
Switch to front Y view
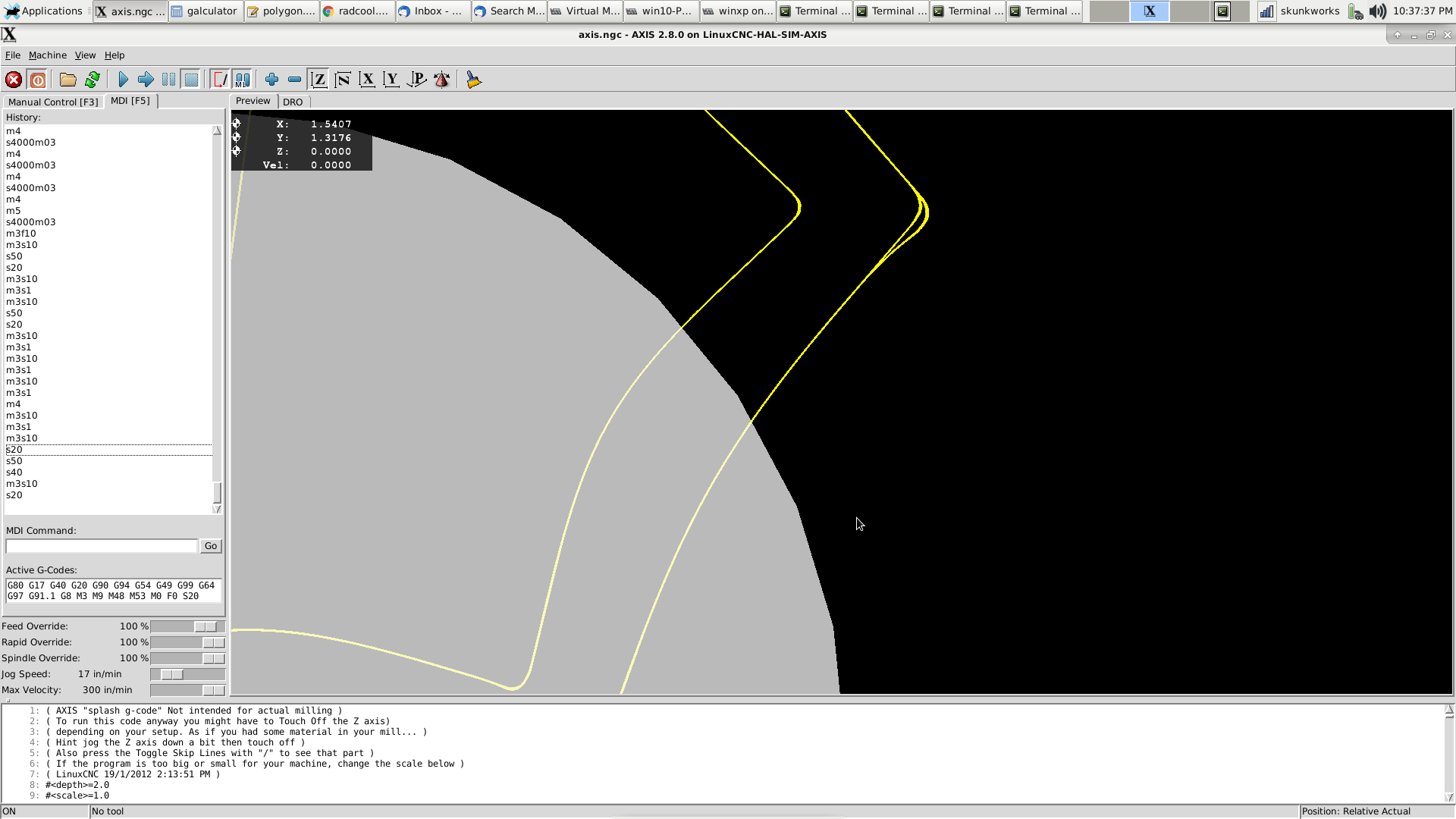click(x=391, y=80)
